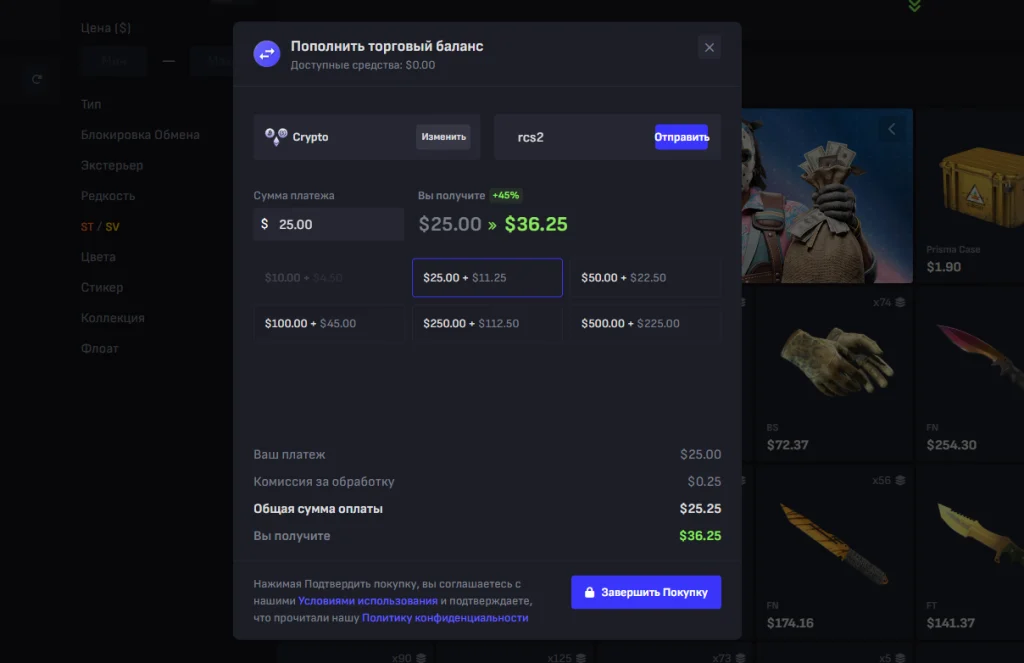Open the ST / SV filter

click(x=100, y=227)
